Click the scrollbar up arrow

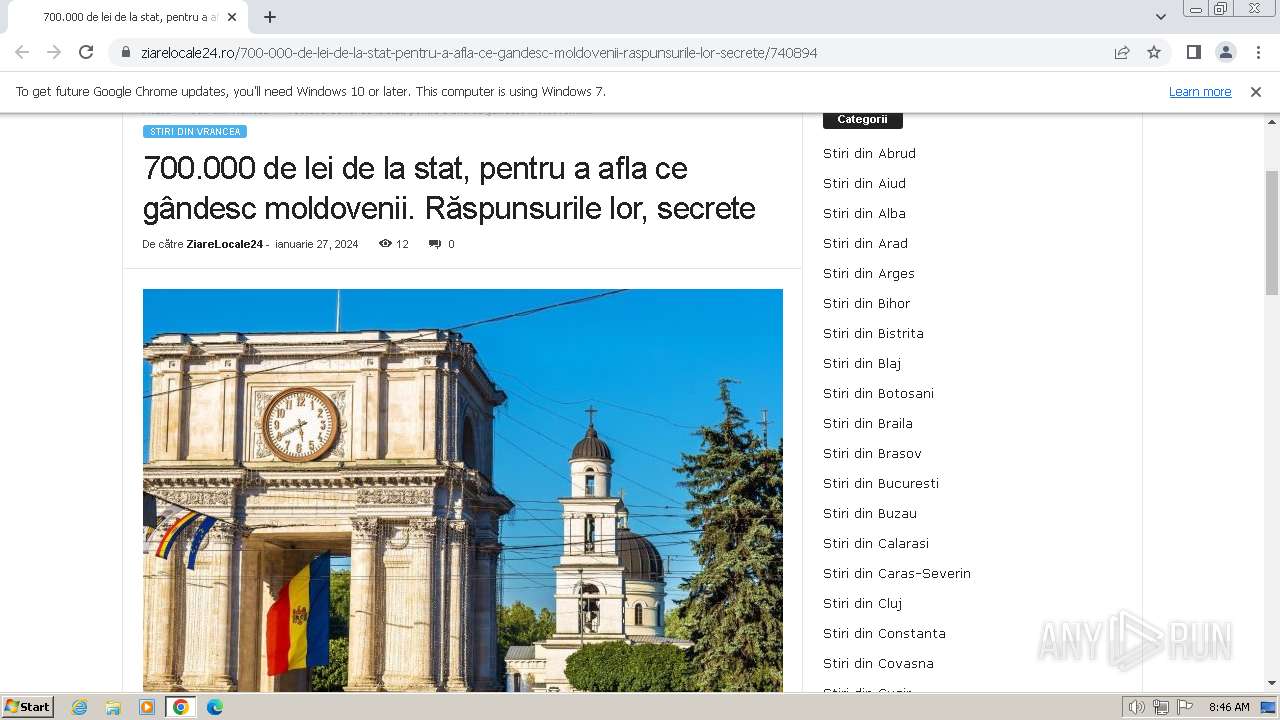pyautogui.click(x=1271, y=120)
